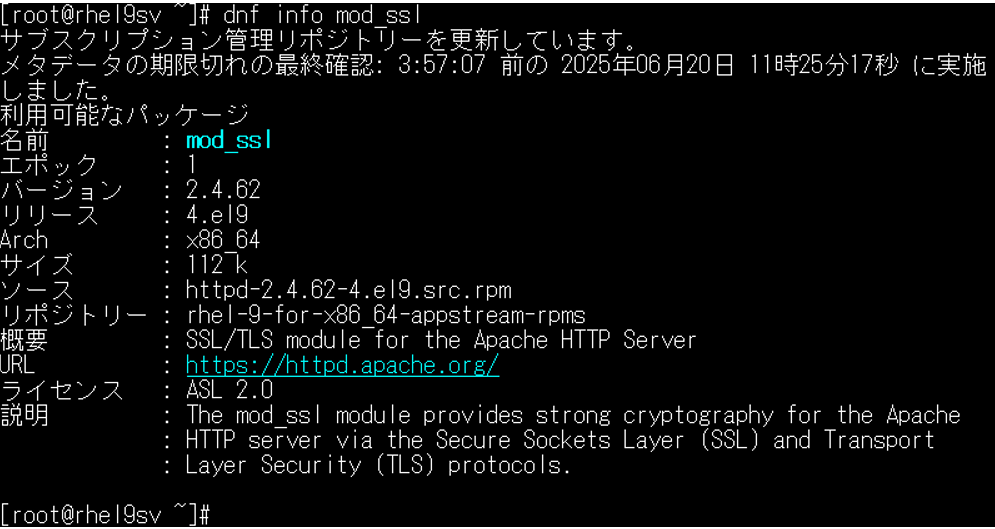The width and height of the screenshot is (995, 529).
Task: Click the Layer Security (TLS) protocols line
Action: click(x=378, y=466)
